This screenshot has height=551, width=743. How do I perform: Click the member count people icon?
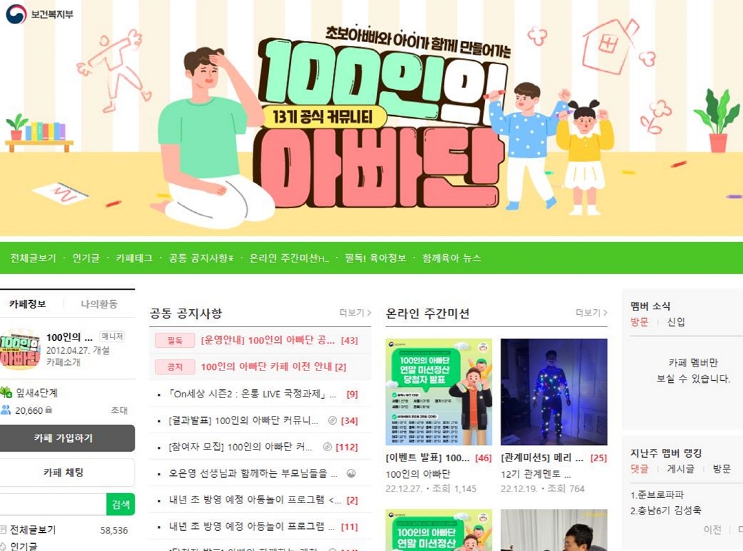[x=6, y=410]
